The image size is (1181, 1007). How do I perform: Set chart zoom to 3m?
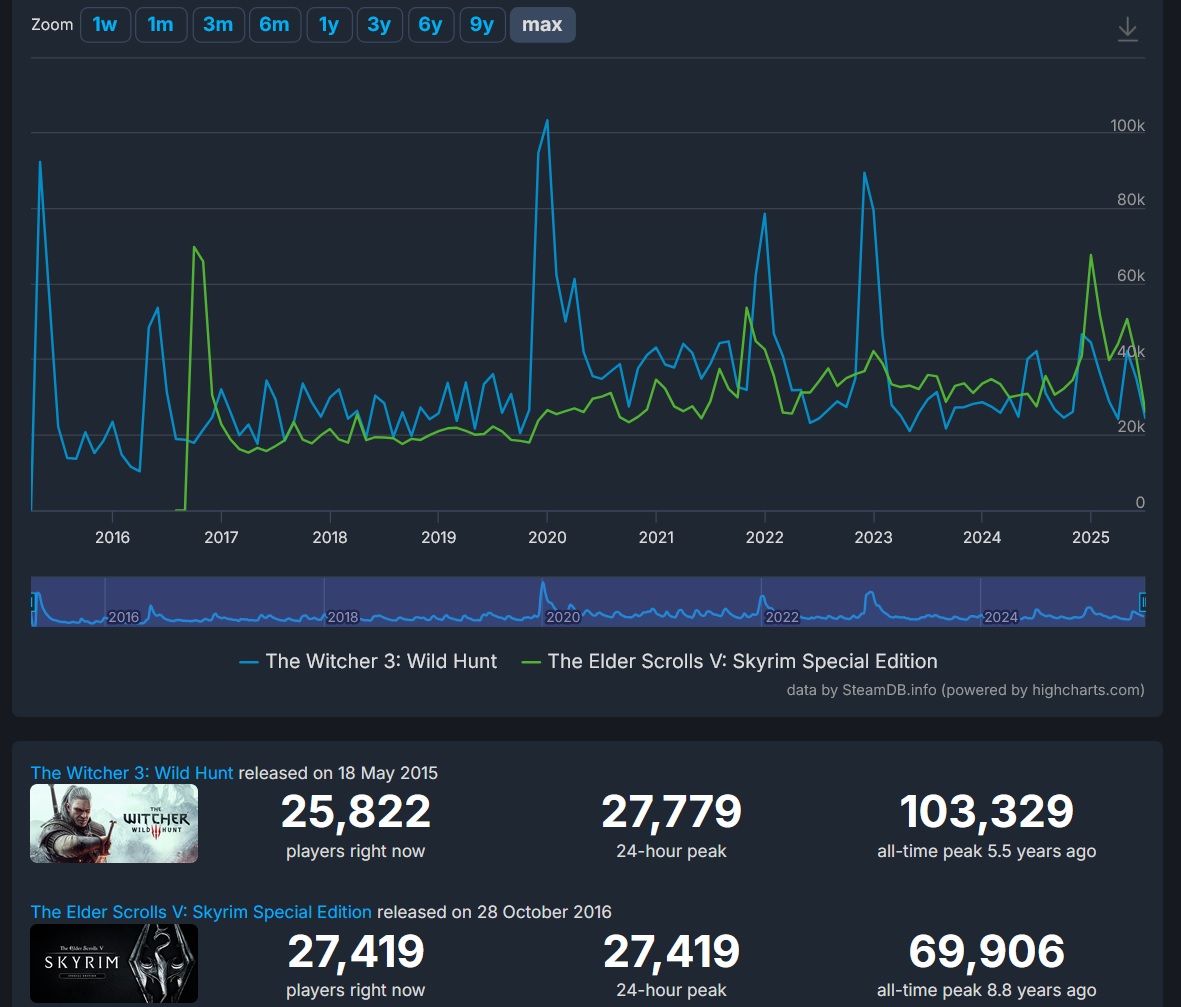tap(218, 25)
